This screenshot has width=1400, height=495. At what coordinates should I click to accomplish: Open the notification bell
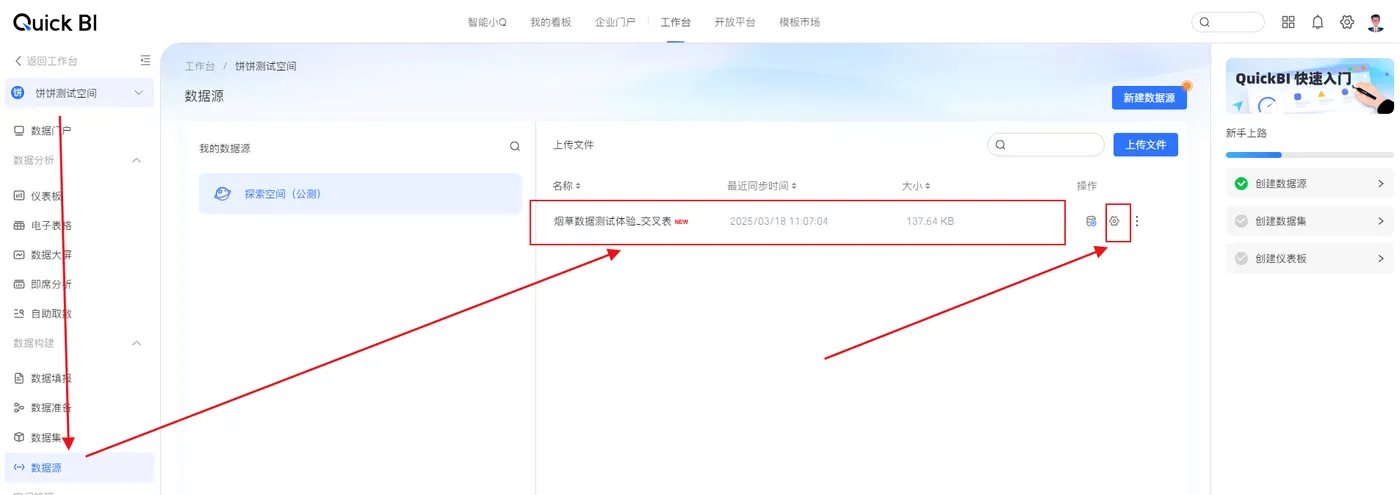click(x=1318, y=22)
